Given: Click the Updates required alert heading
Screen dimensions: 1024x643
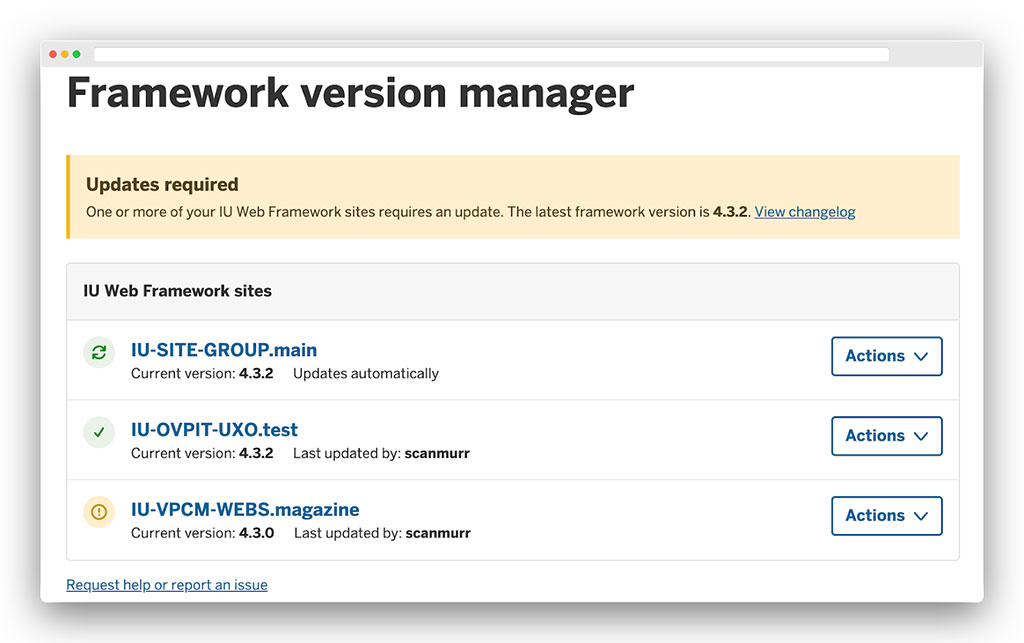Looking at the screenshot, I should coord(162,185).
